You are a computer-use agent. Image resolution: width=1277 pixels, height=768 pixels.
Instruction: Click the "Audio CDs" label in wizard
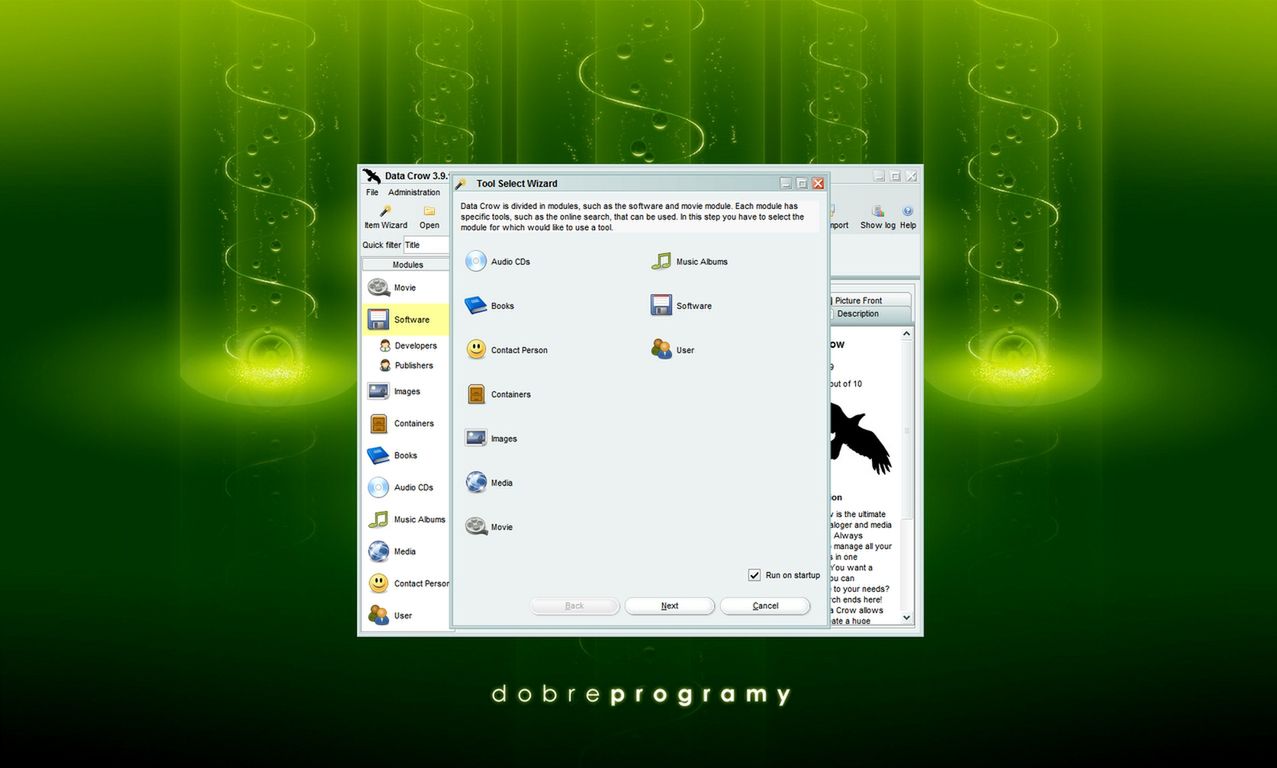pos(510,262)
